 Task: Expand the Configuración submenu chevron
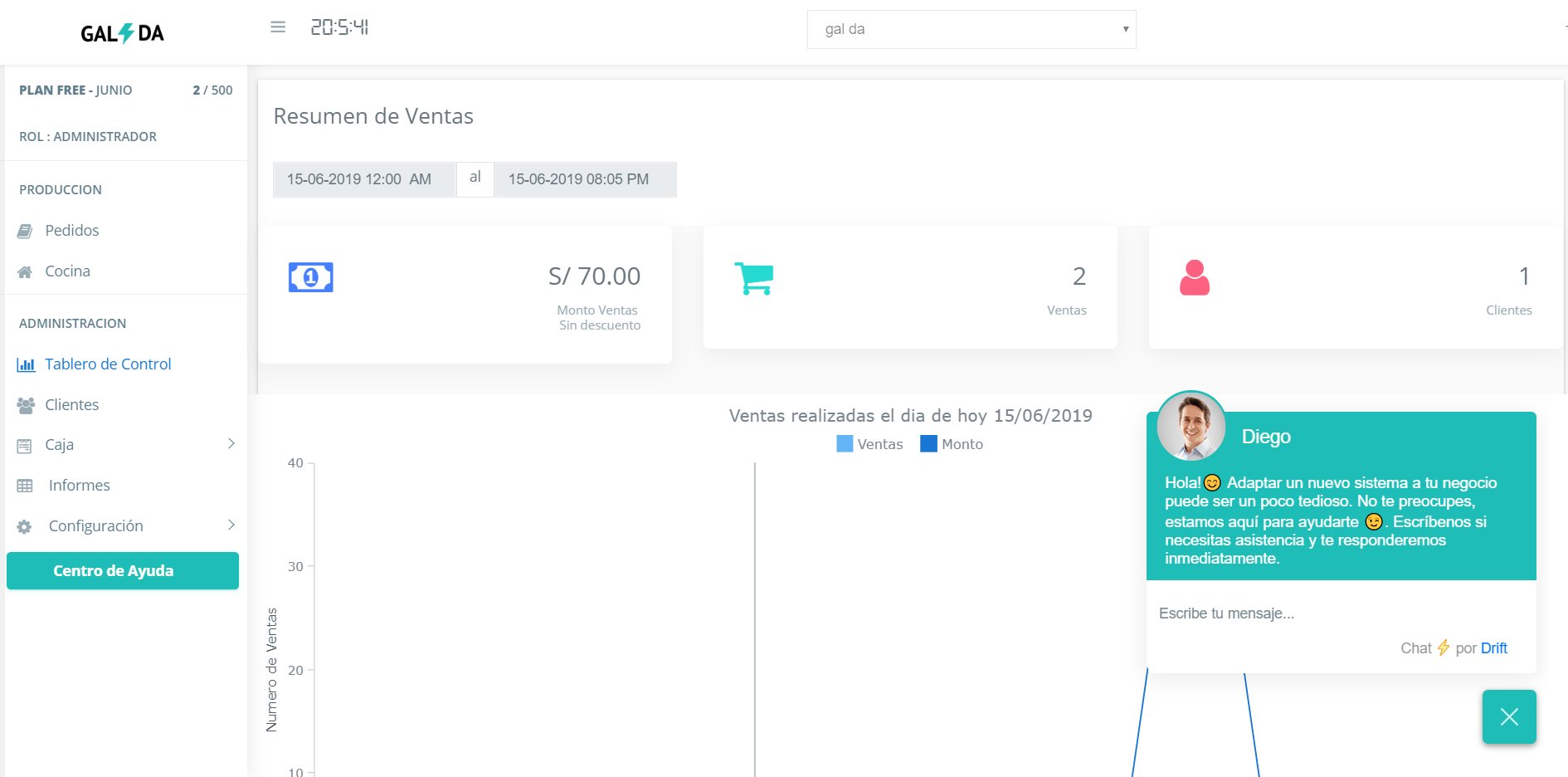[231, 525]
